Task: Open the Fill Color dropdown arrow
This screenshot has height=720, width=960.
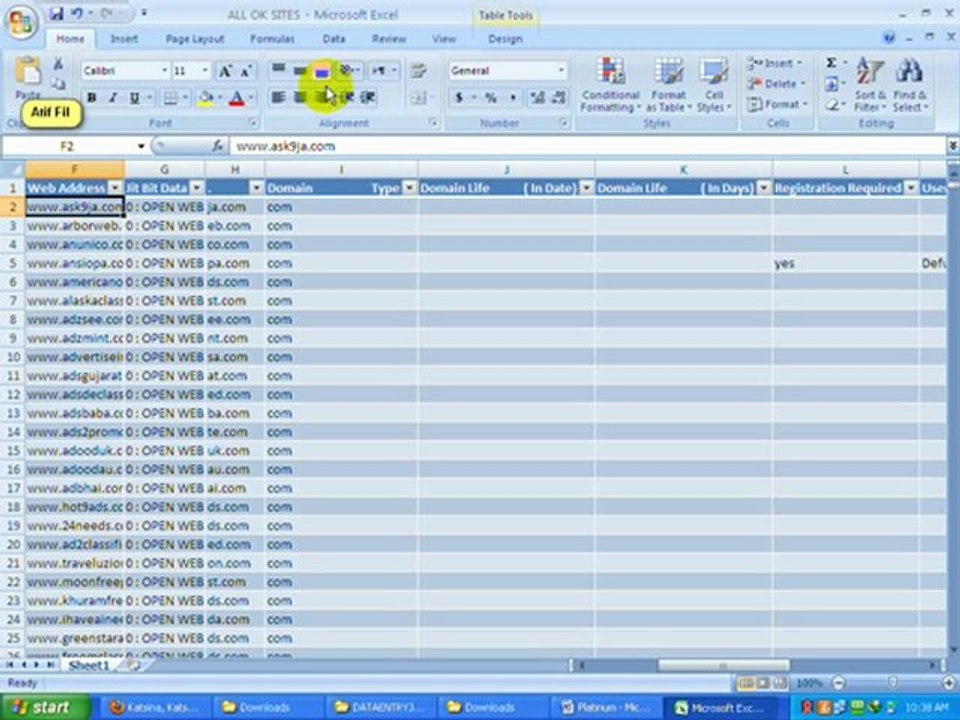Action: point(220,98)
